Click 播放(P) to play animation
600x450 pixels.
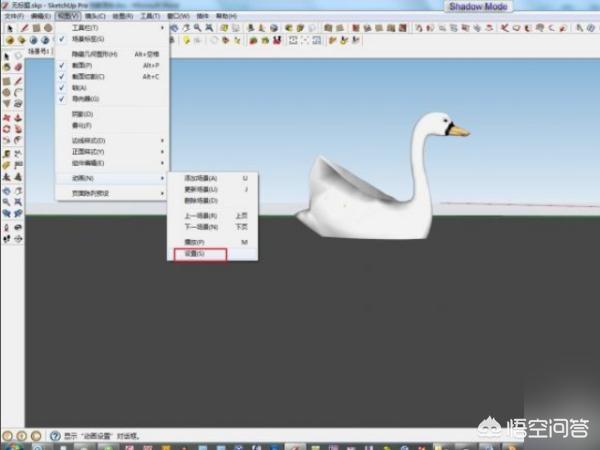coord(213,242)
